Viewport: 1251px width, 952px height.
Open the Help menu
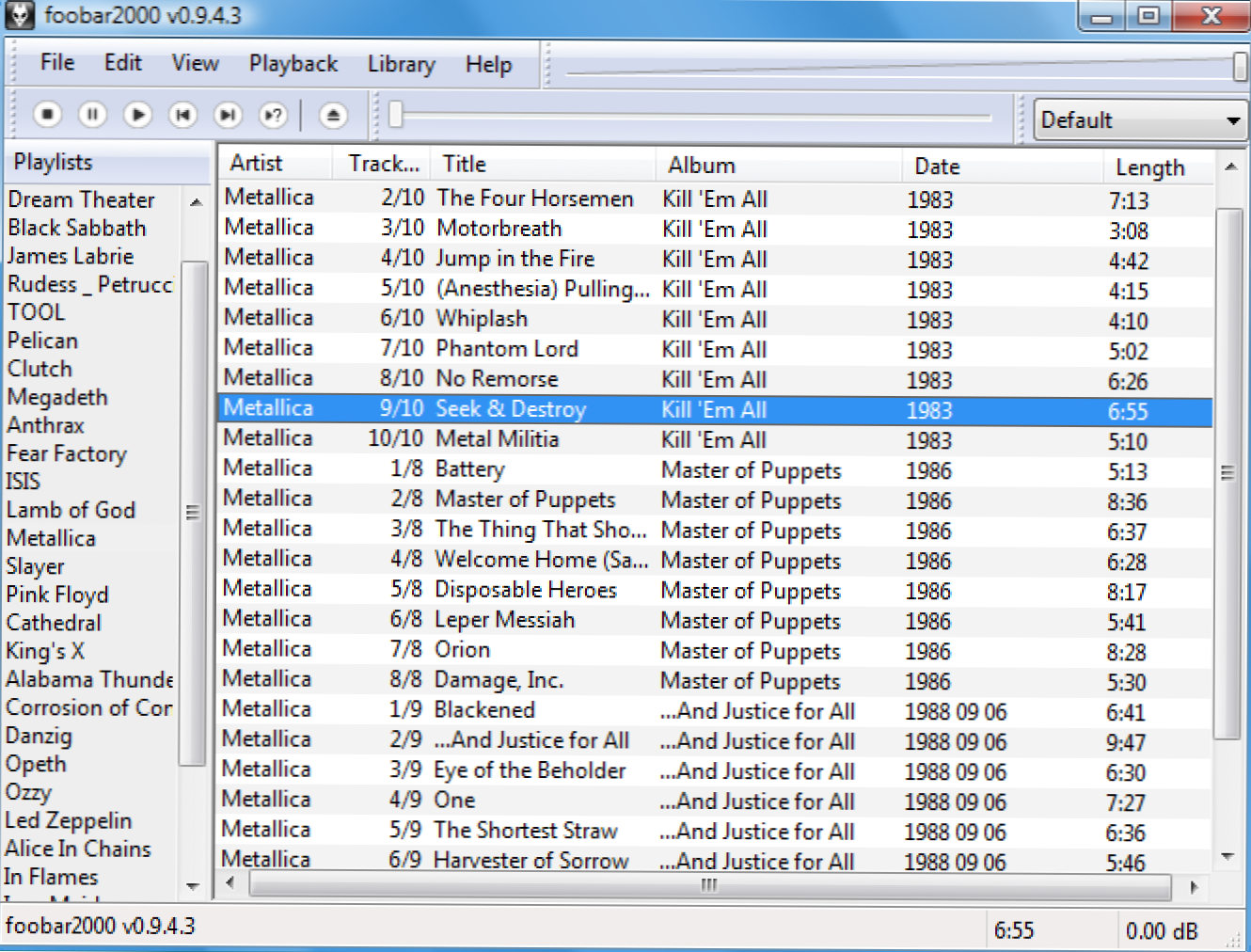point(489,64)
